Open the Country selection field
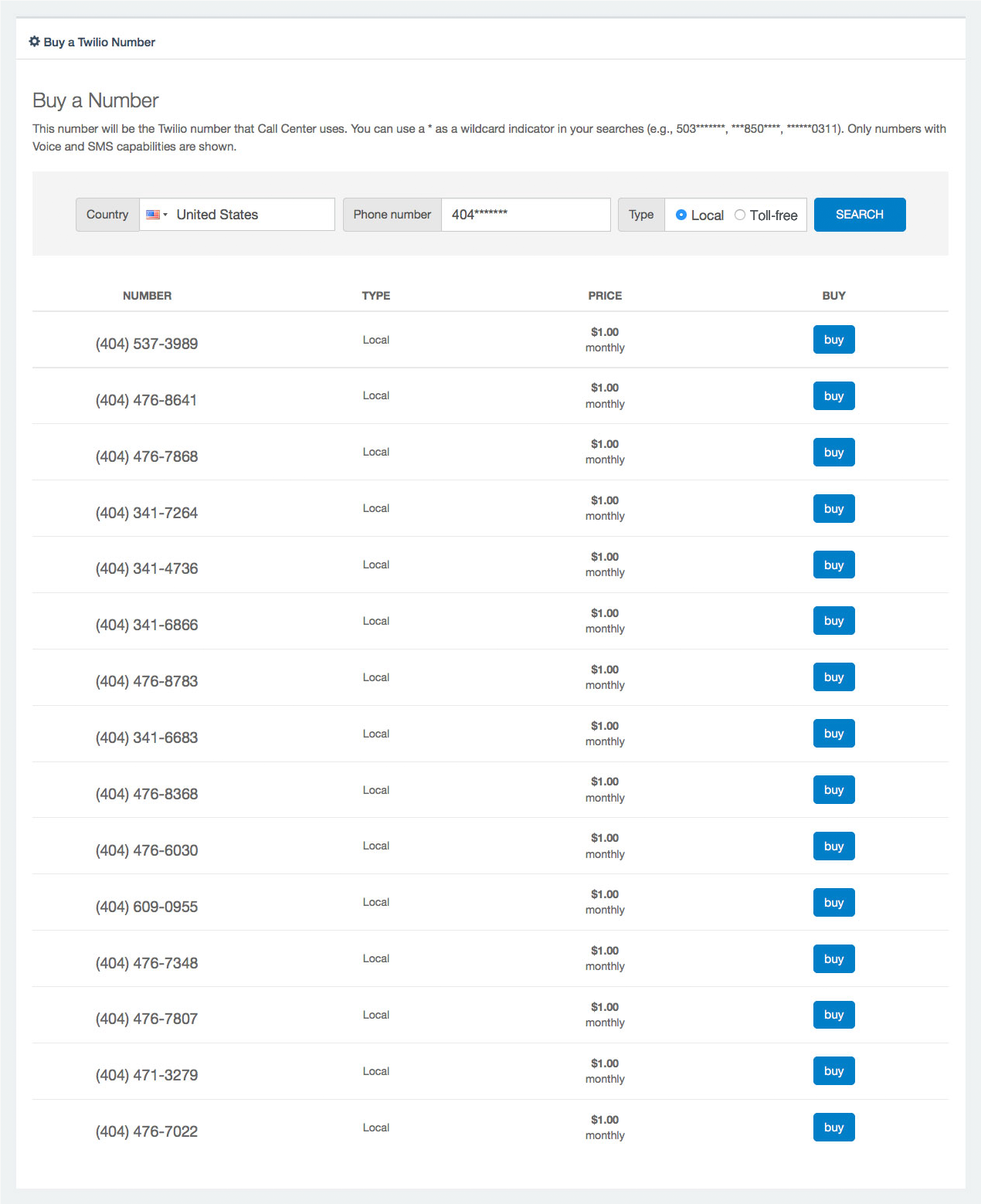 (236, 215)
